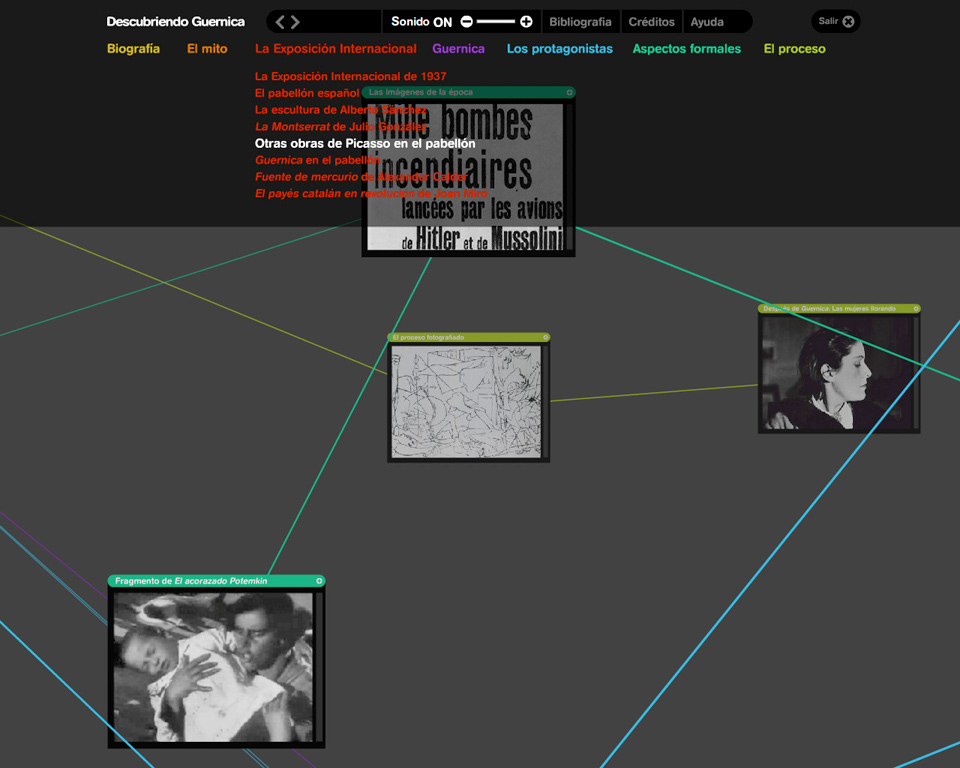Open Los protagonistas section
960x768 pixels.
pyautogui.click(x=560, y=49)
